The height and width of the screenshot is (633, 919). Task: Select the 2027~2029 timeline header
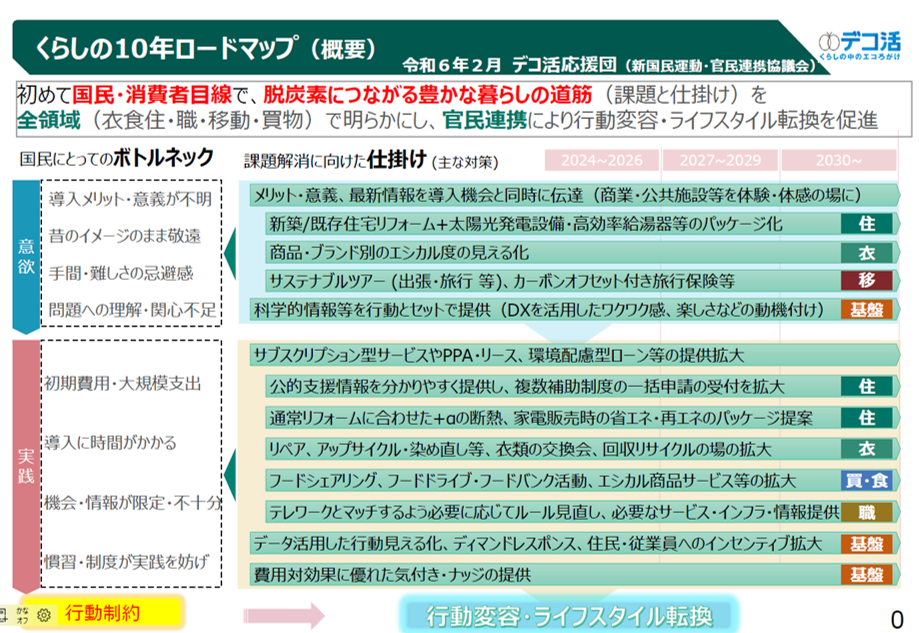click(726, 160)
